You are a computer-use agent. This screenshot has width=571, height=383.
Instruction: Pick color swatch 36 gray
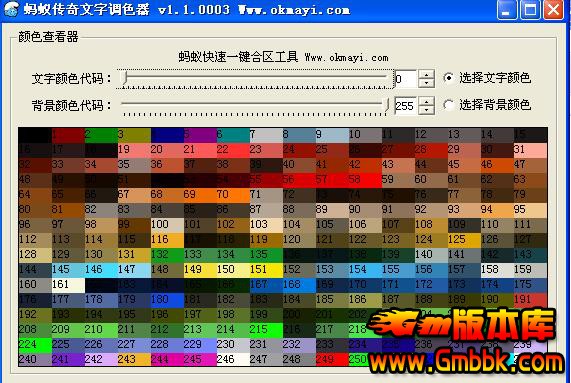pos(167,165)
